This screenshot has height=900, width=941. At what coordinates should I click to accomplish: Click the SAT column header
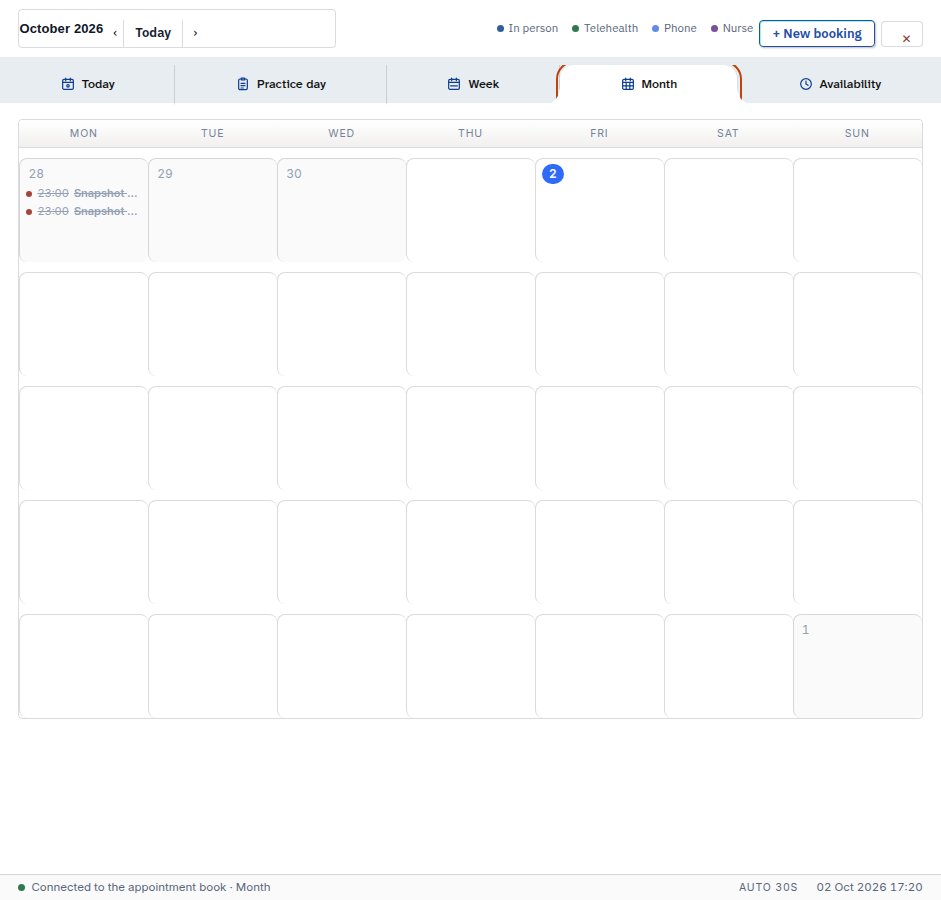point(728,133)
